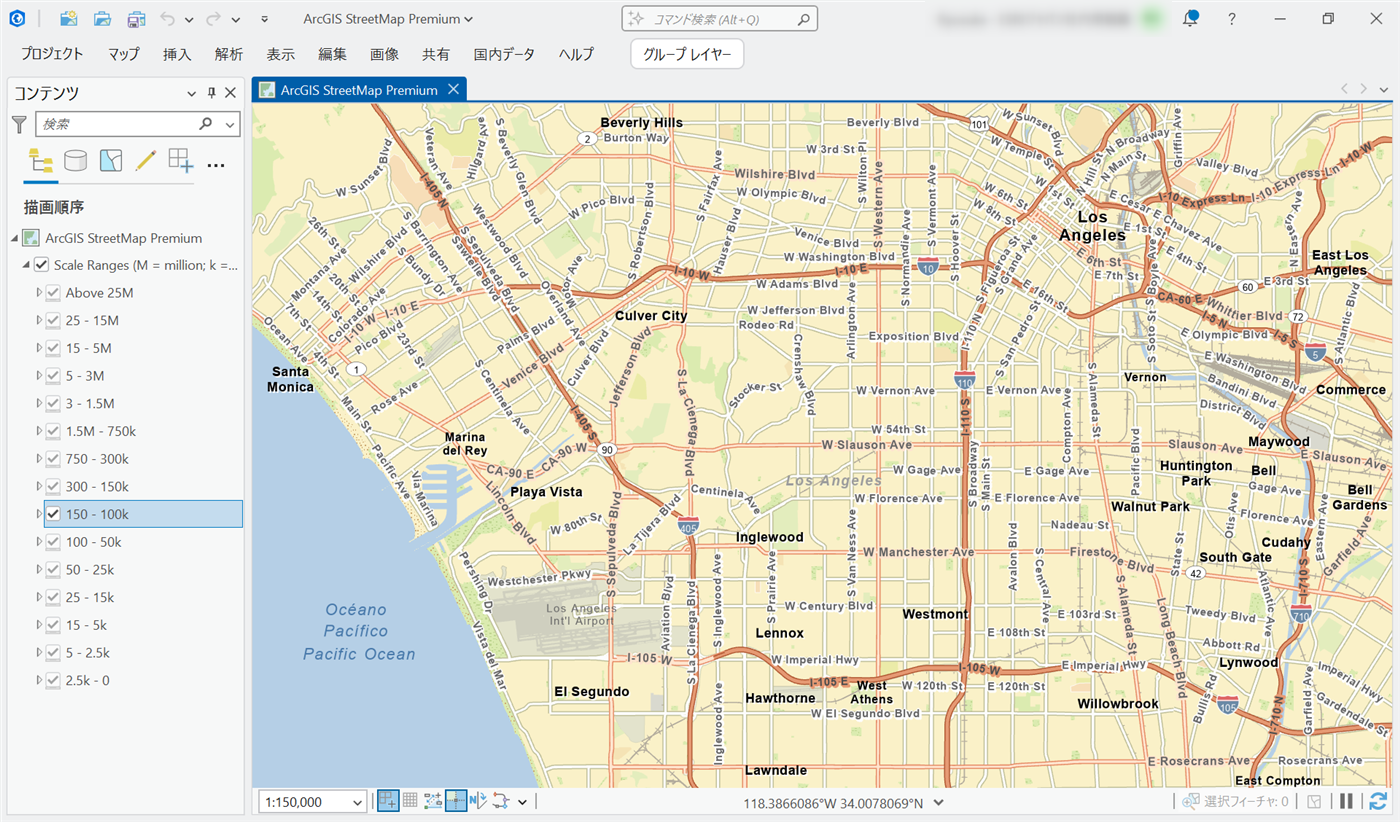1400x822 pixels.
Task: Open the notifications bell icon
Action: coord(1190,19)
